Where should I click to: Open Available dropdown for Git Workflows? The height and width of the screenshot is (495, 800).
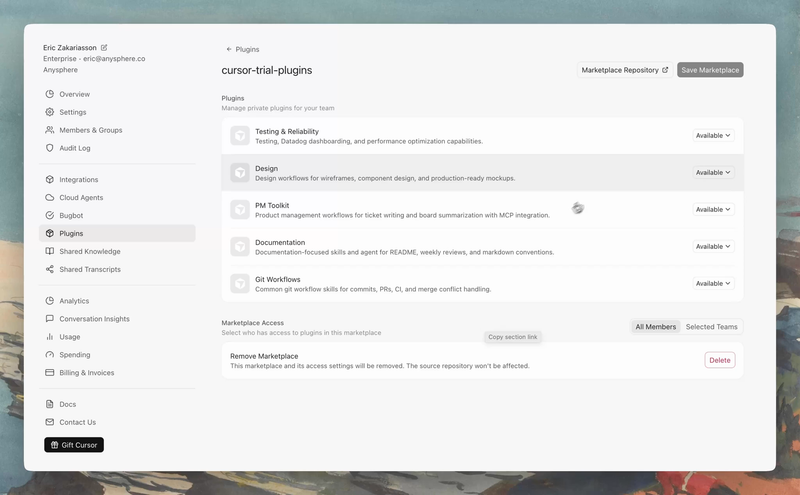(713, 283)
